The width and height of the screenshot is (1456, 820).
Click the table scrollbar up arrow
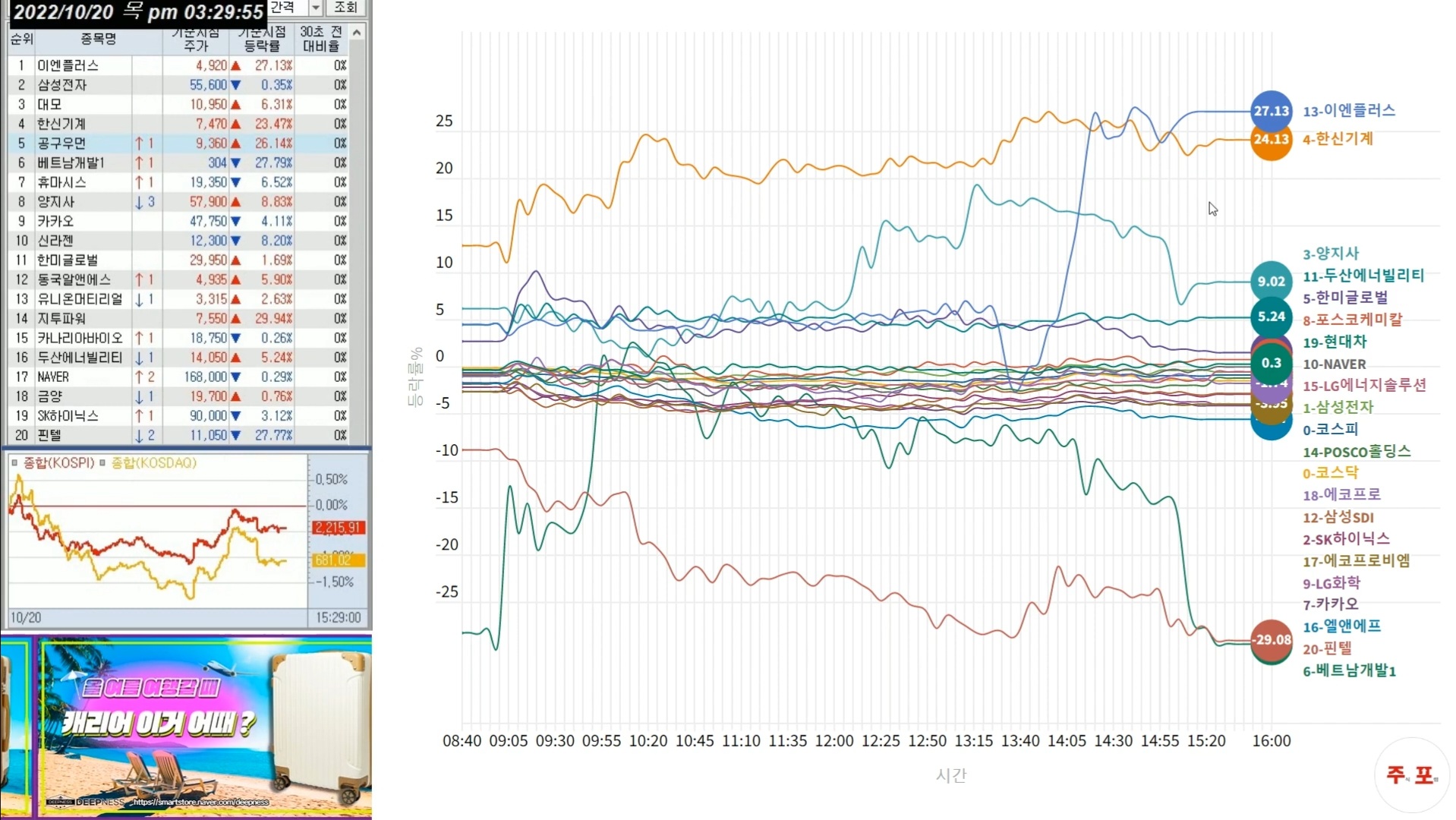(x=357, y=33)
